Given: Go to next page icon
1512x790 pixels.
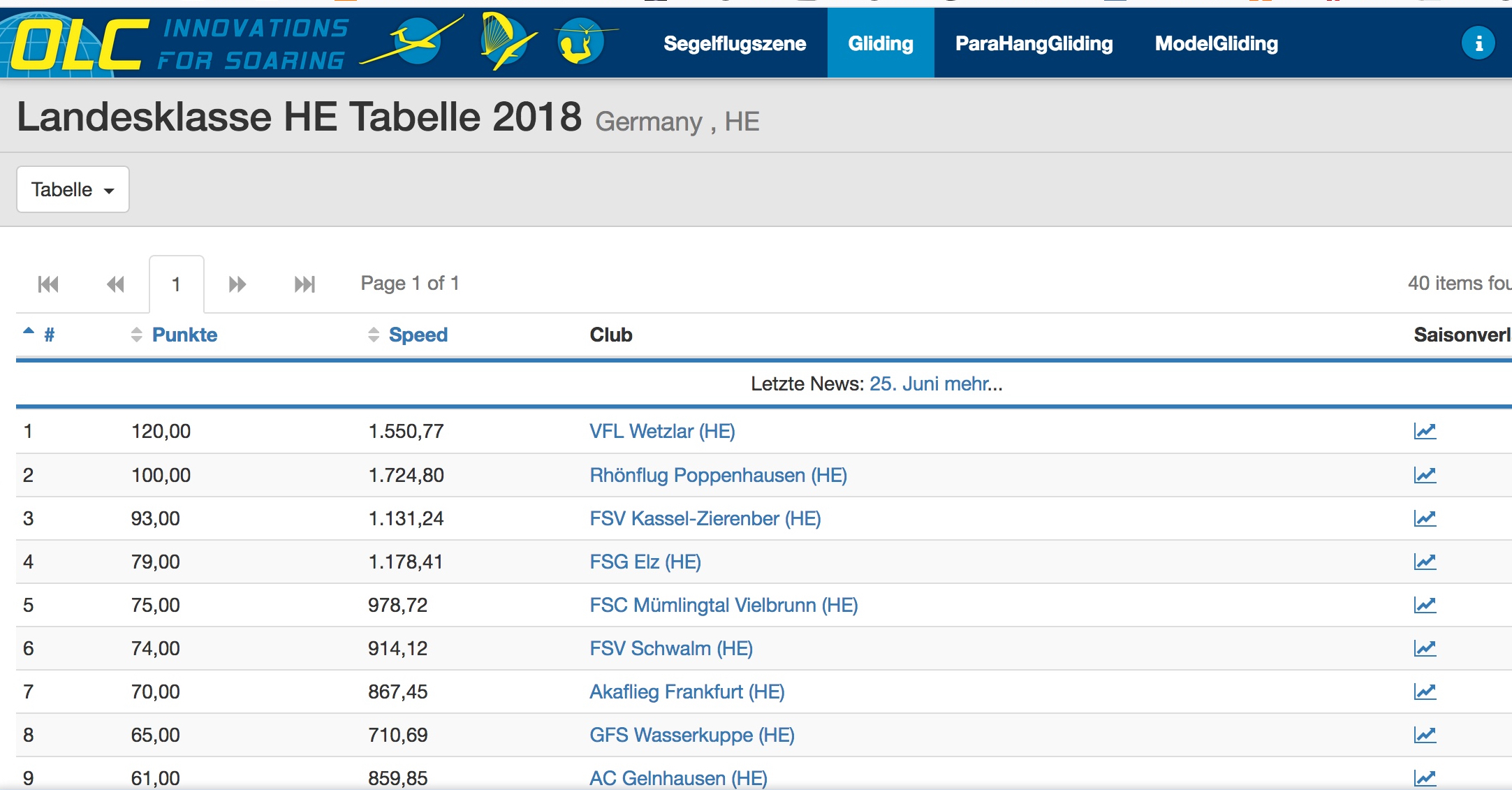Looking at the screenshot, I should tap(237, 284).
